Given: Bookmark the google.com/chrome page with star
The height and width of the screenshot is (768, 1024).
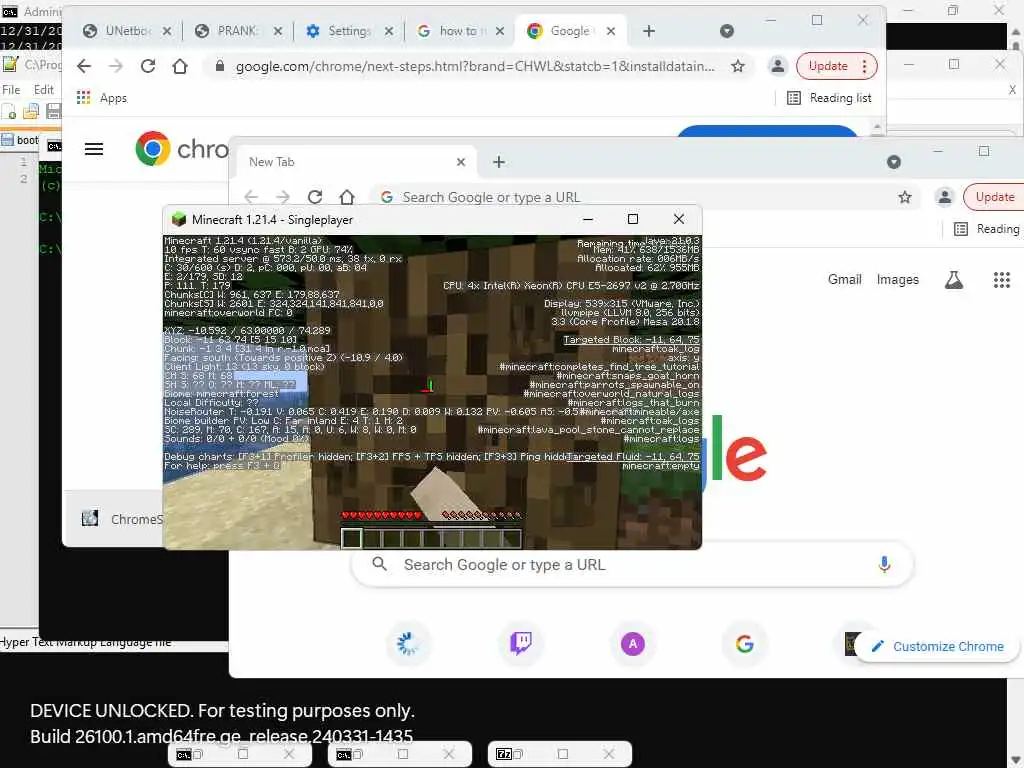Looking at the screenshot, I should (x=738, y=66).
